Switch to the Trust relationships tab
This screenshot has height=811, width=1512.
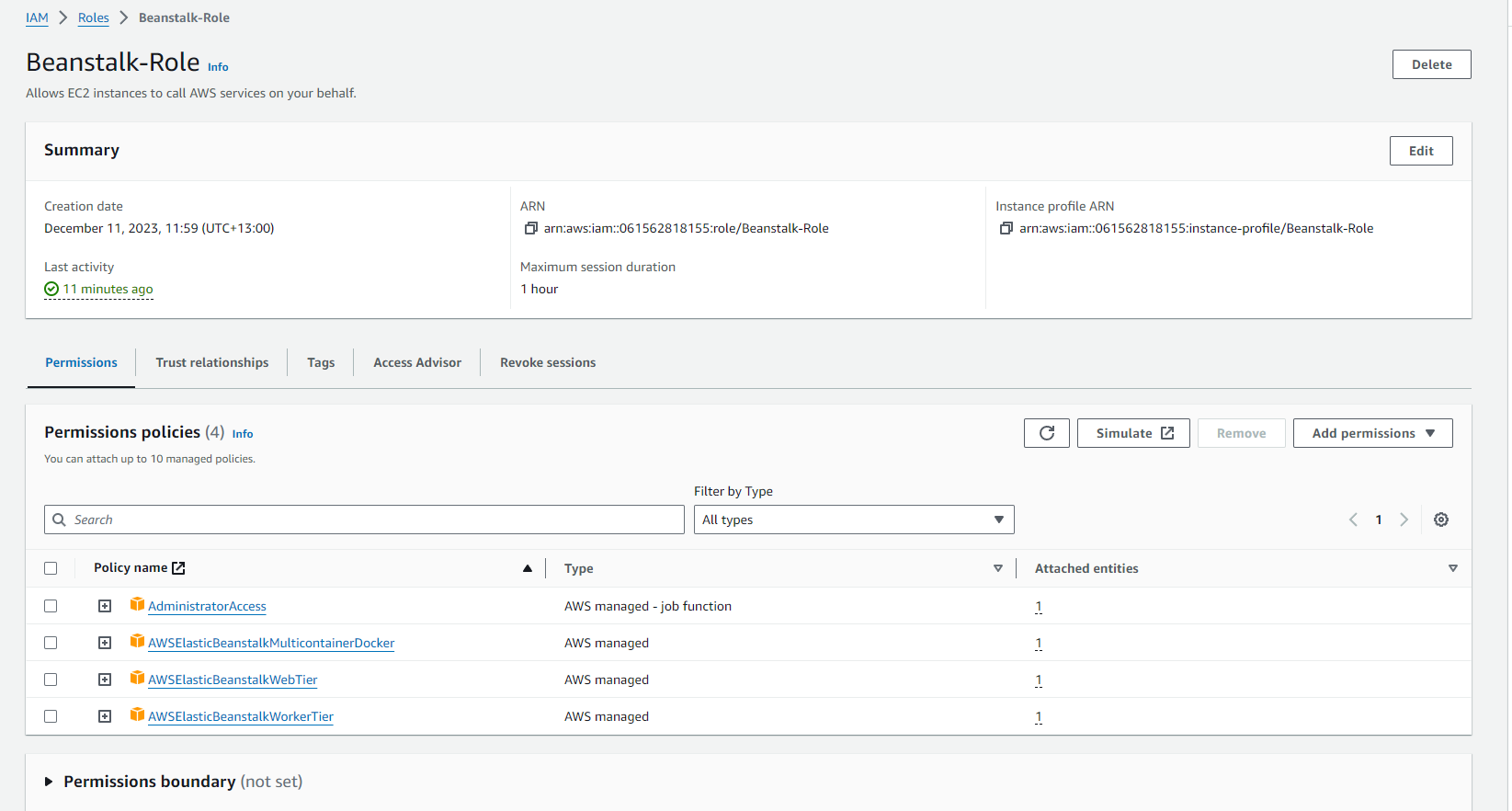click(x=212, y=362)
